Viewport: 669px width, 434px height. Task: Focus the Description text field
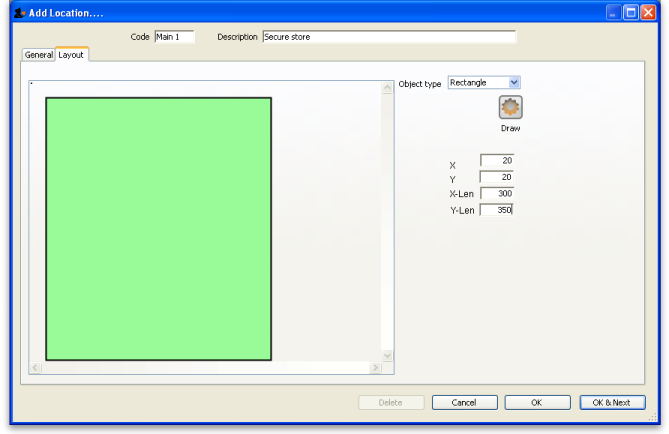(x=388, y=37)
